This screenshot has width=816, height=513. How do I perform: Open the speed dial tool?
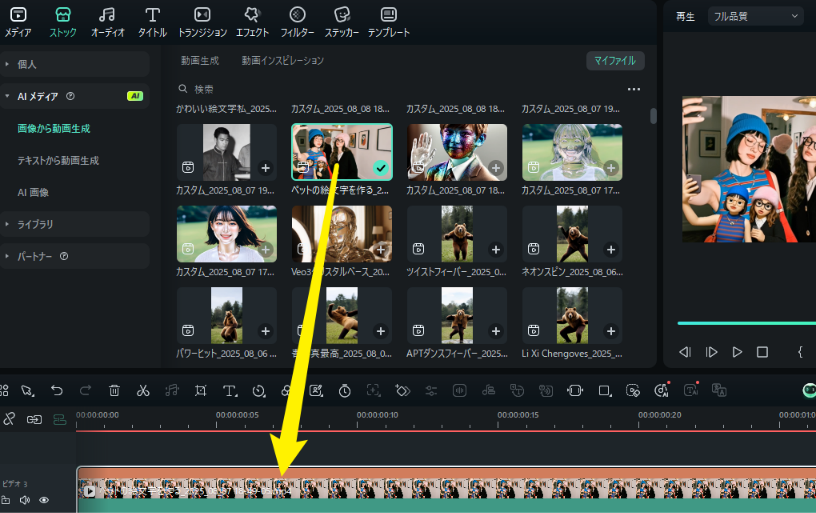(x=259, y=391)
